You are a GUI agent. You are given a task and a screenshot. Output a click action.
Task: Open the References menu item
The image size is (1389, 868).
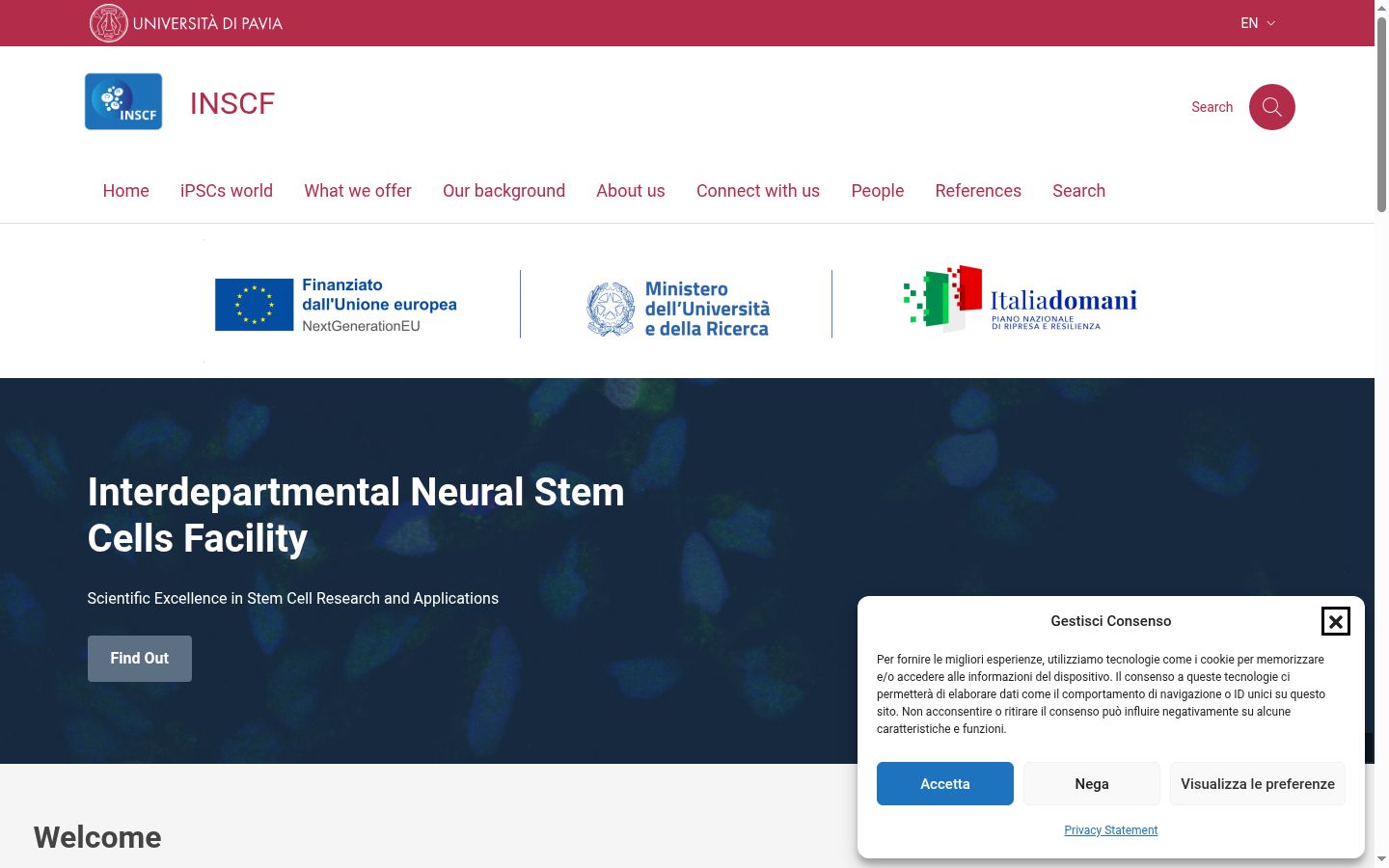(978, 191)
